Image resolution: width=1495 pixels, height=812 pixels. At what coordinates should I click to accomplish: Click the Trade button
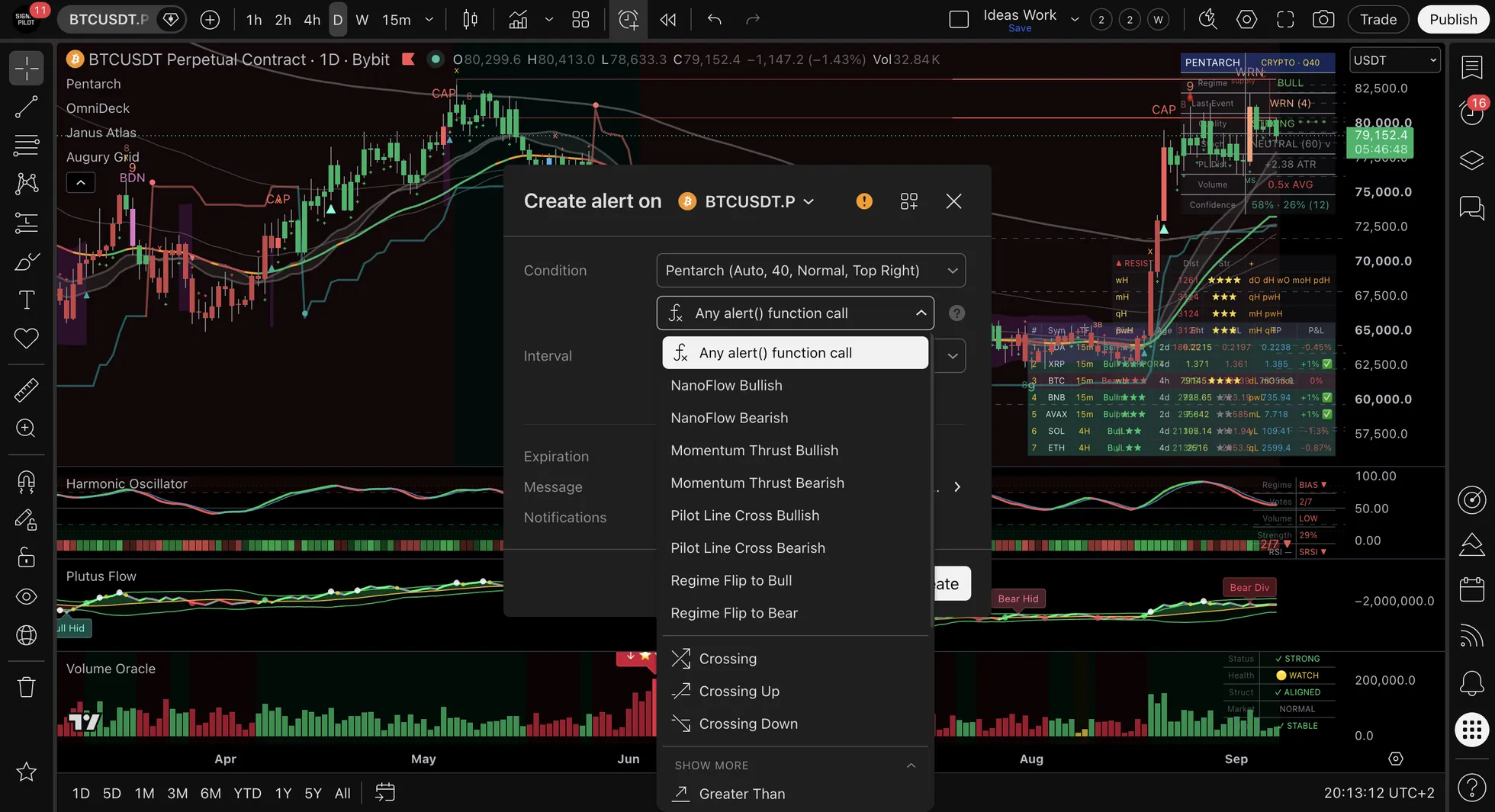pyautogui.click(x=1378, y=20)
